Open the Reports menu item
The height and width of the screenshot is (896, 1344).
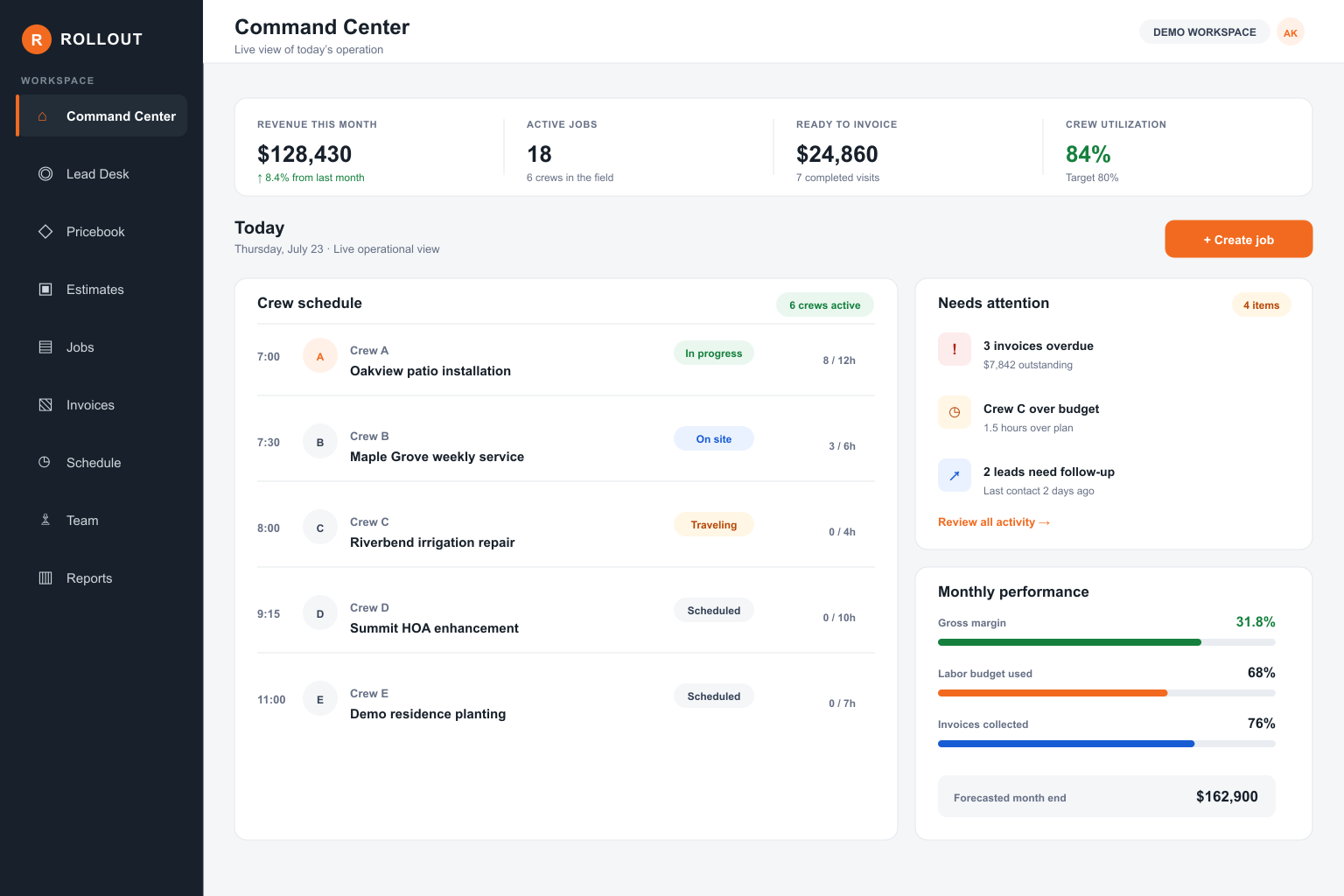click(101, 578)
